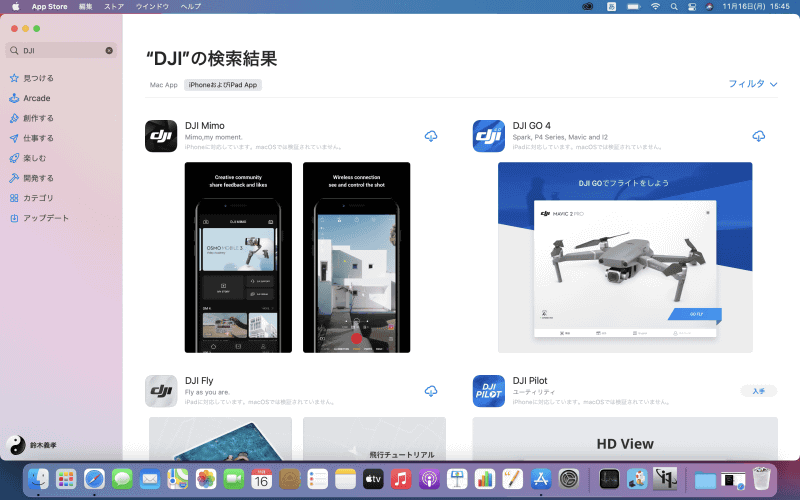Open the Apple menu
This screenshot has height=500, width=800.
coord(15,7)
